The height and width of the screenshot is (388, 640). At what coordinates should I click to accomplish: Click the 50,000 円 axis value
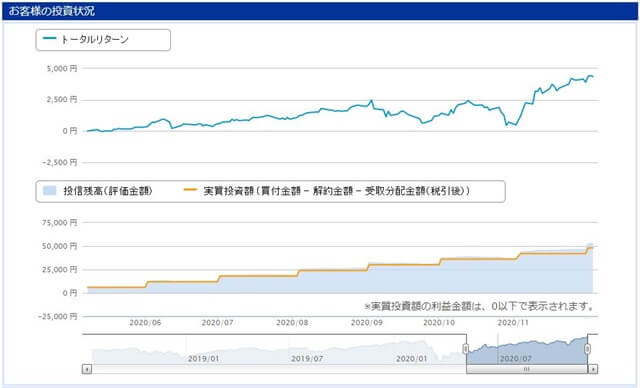point(60,246)
